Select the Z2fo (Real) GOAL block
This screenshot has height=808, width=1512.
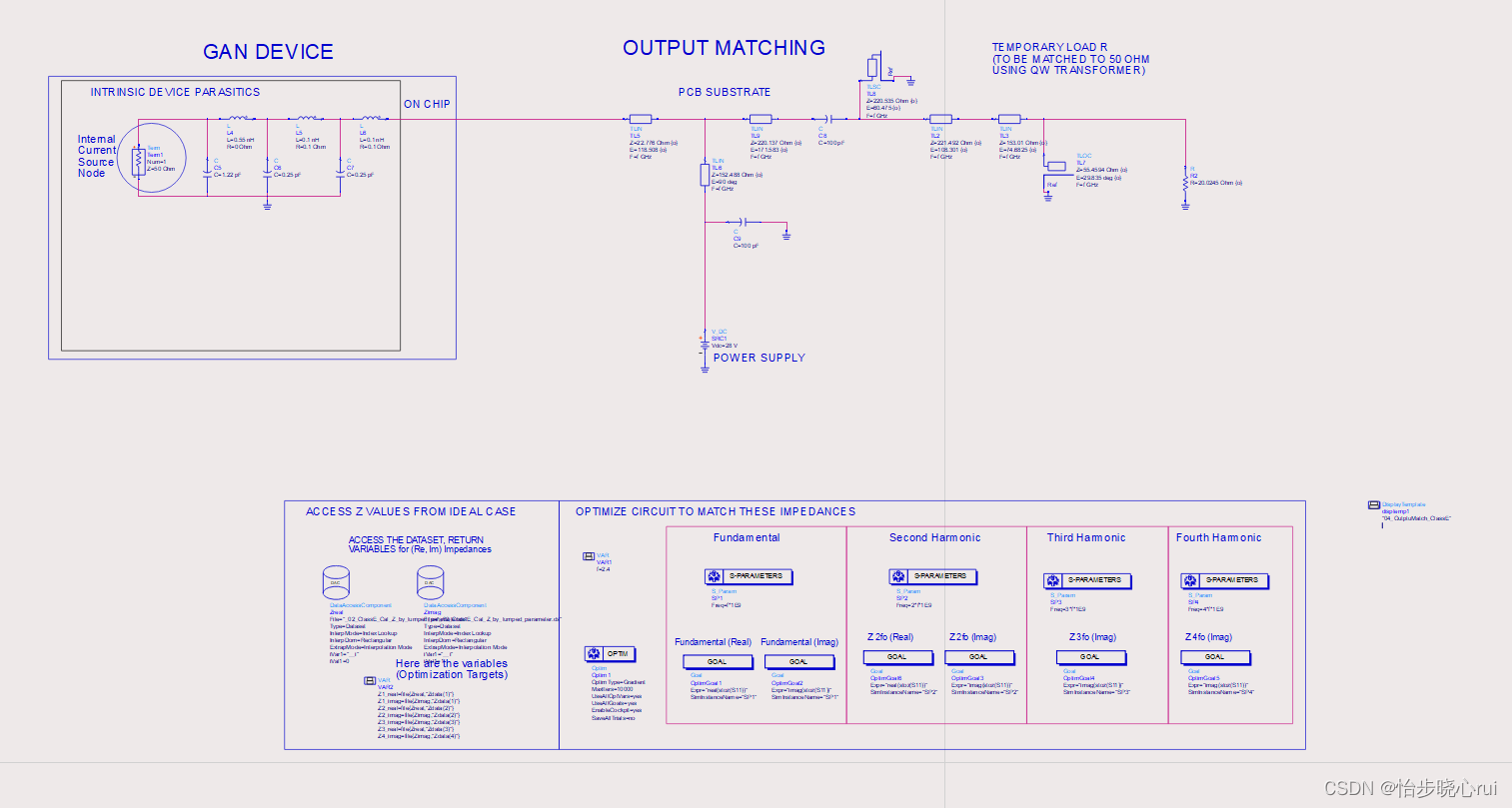[897, 657]
